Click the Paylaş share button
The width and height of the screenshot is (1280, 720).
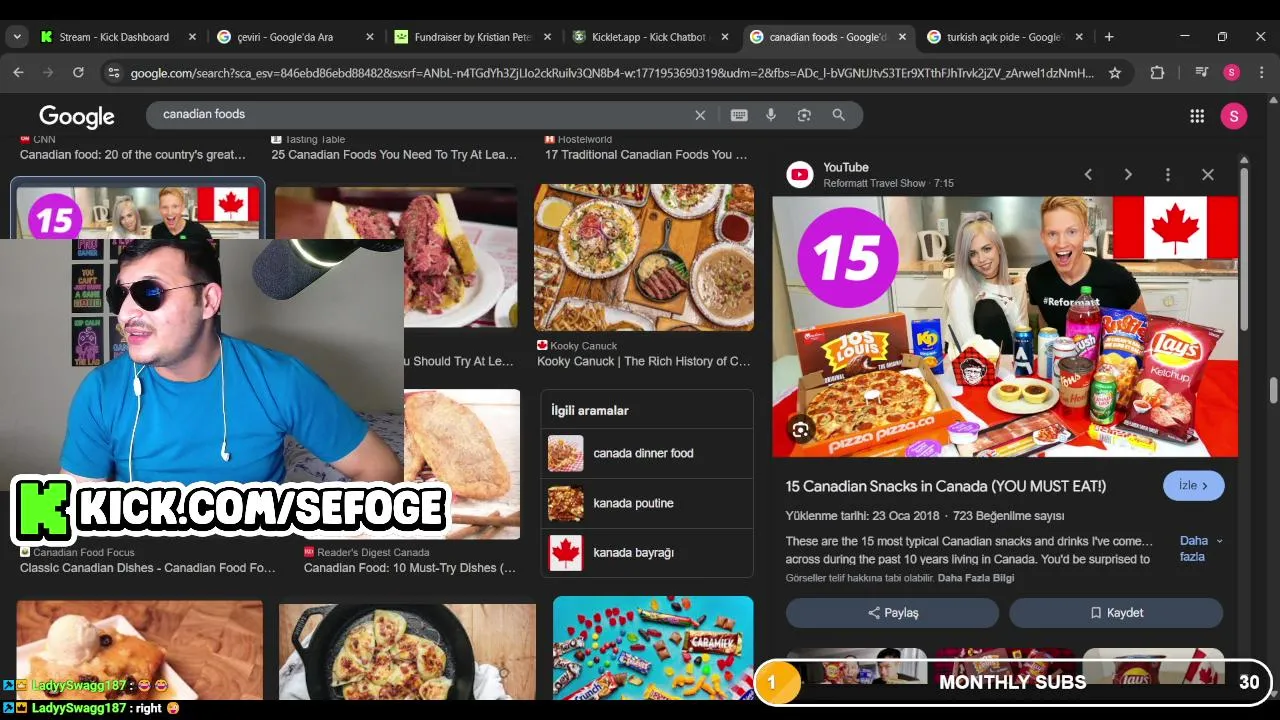coord(892,613)
